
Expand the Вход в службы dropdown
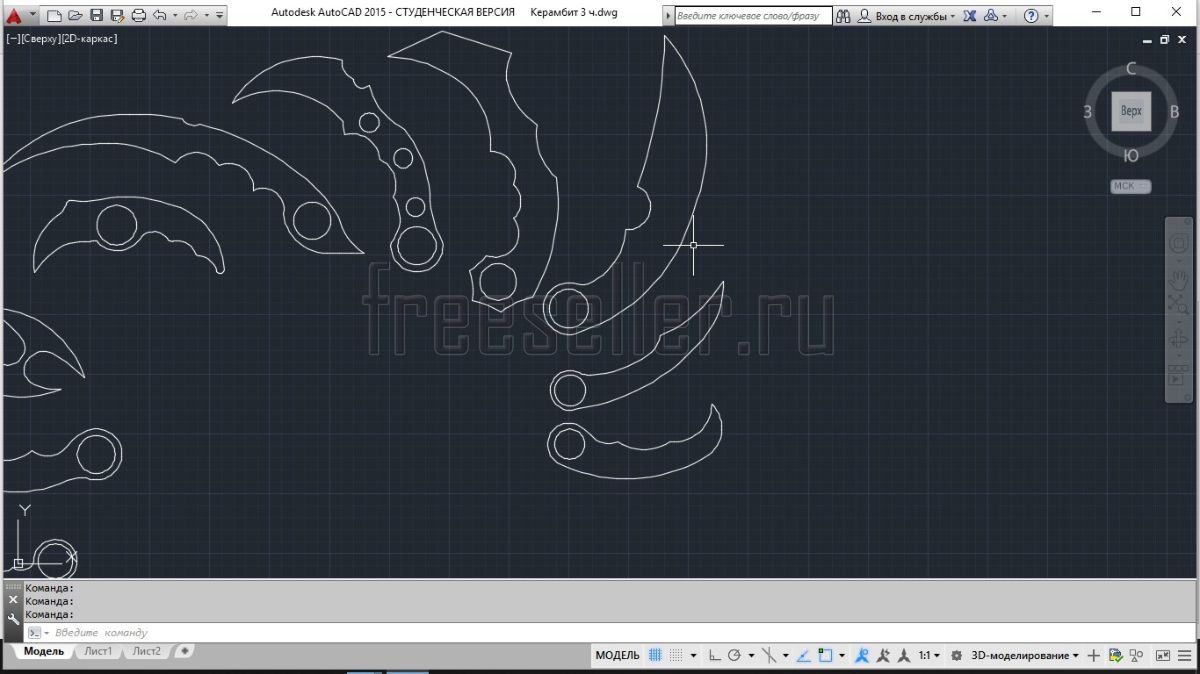(x=910, y=16)
